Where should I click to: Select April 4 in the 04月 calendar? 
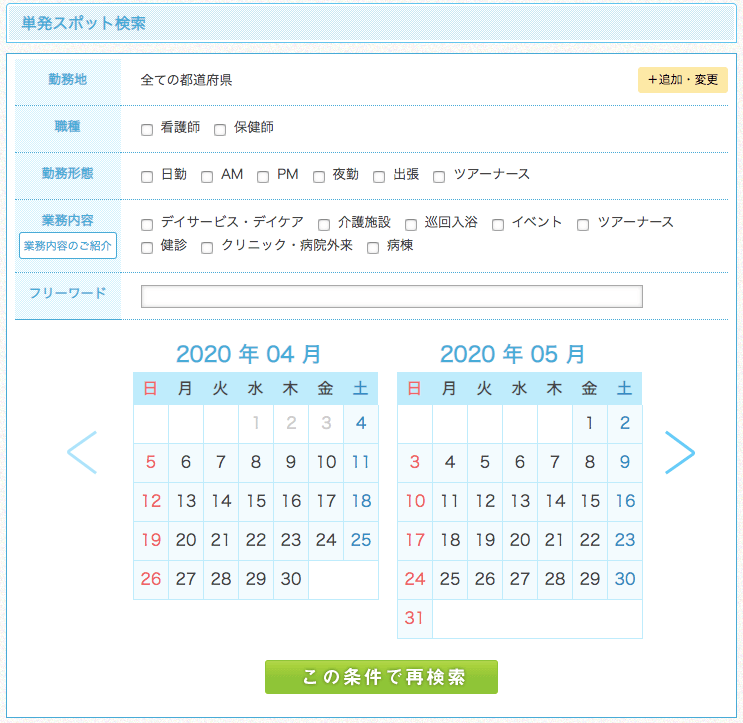pyautogui.click(x=361, y=424)
